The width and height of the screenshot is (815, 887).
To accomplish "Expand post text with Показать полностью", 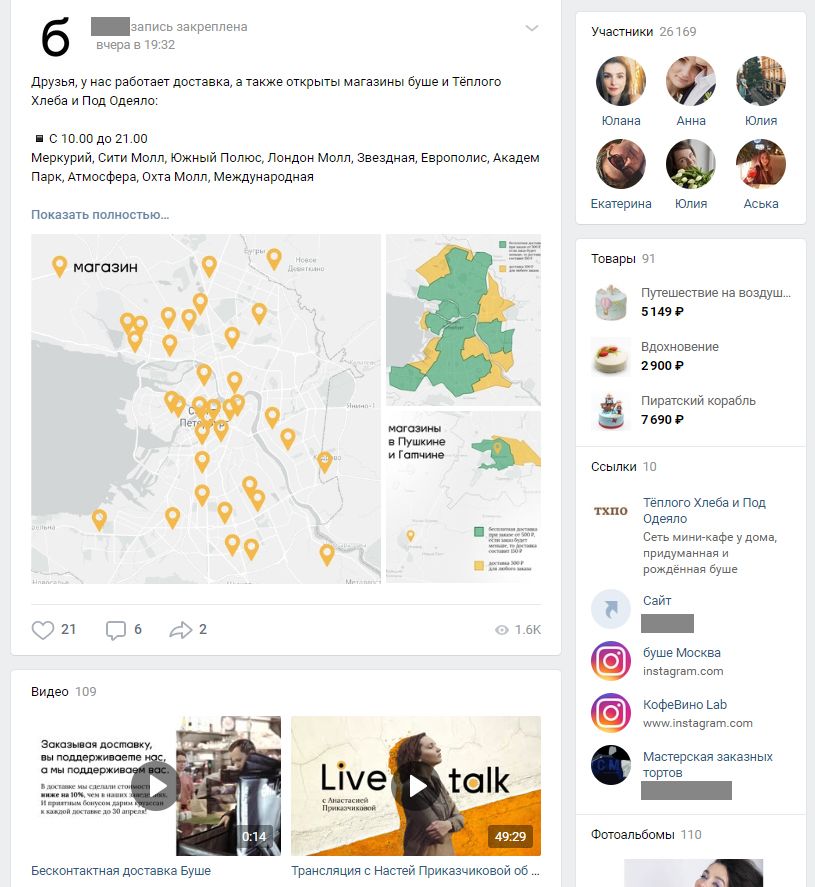I will [x=100, y=215].
